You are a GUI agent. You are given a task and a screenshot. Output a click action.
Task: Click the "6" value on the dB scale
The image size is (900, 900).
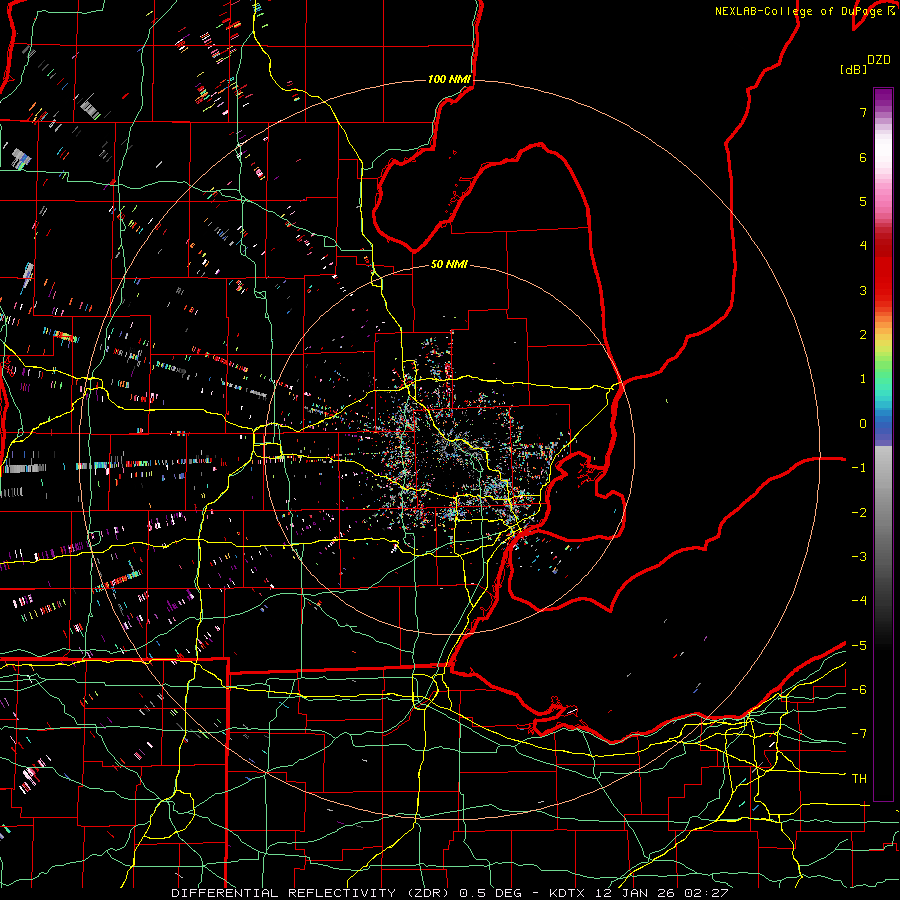[863, 157]
